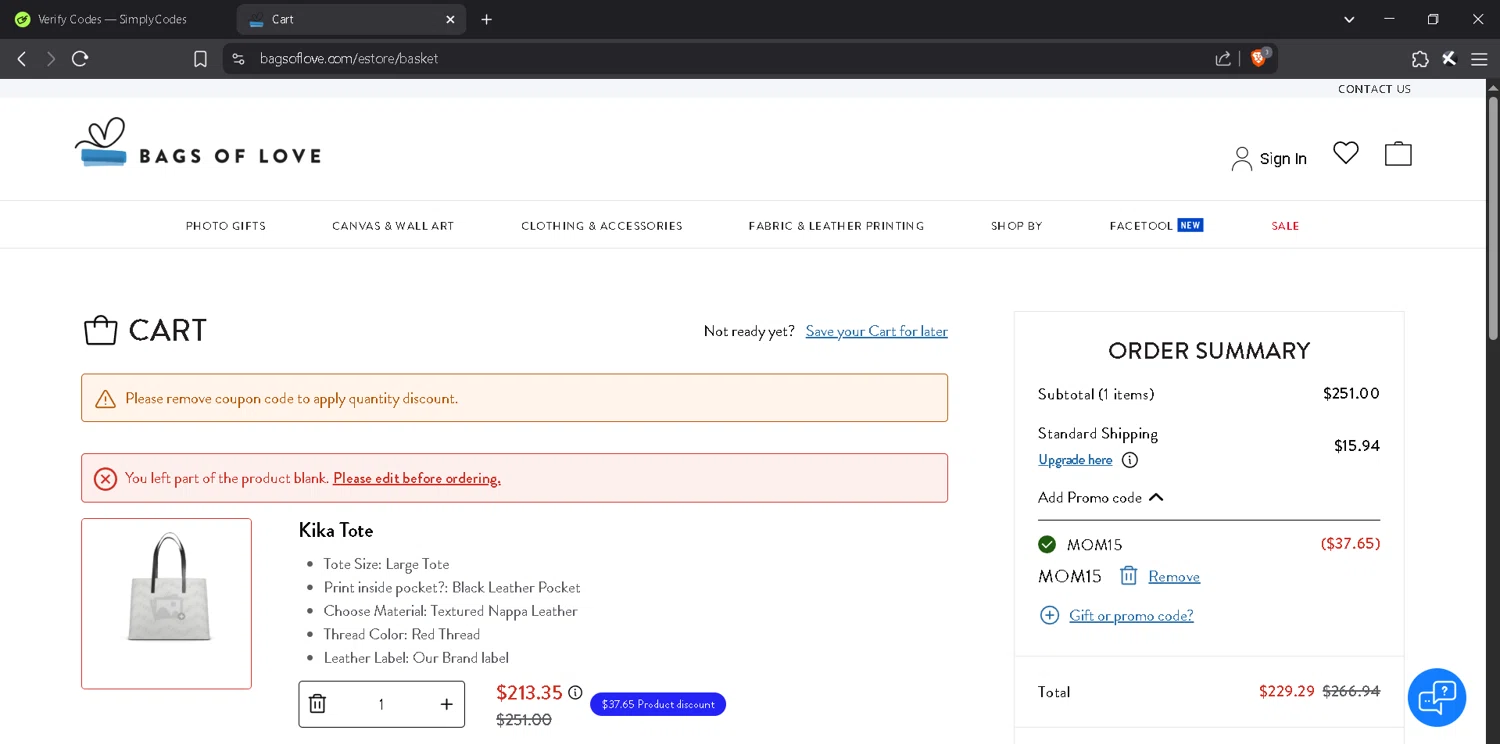
Task: Click the Sign In user icon
Action: tap(1241, 158)
